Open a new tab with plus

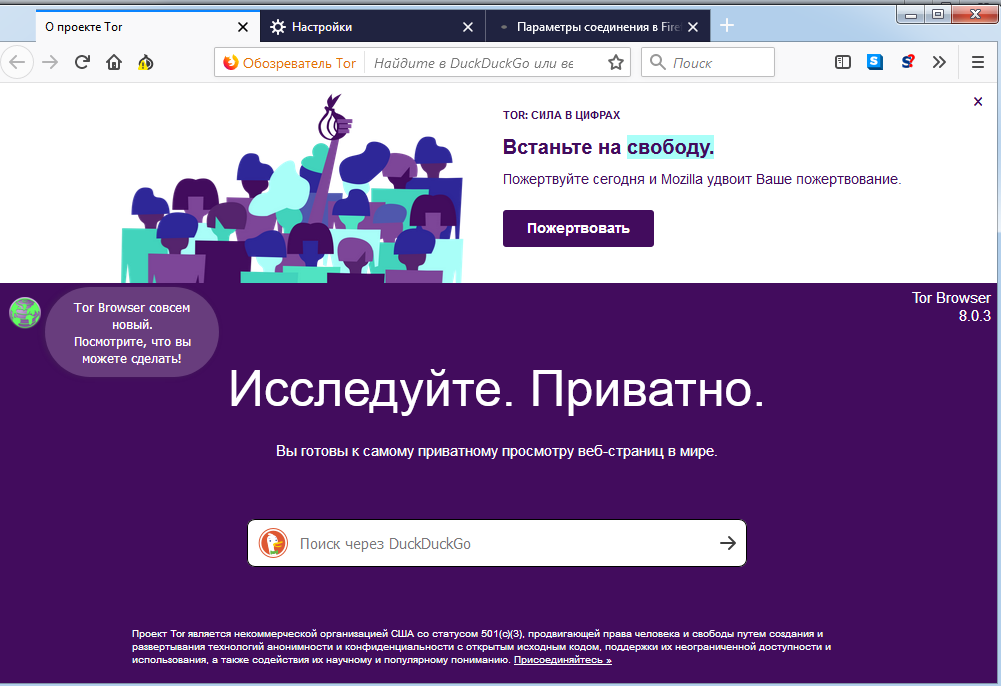tap(727, 26)
